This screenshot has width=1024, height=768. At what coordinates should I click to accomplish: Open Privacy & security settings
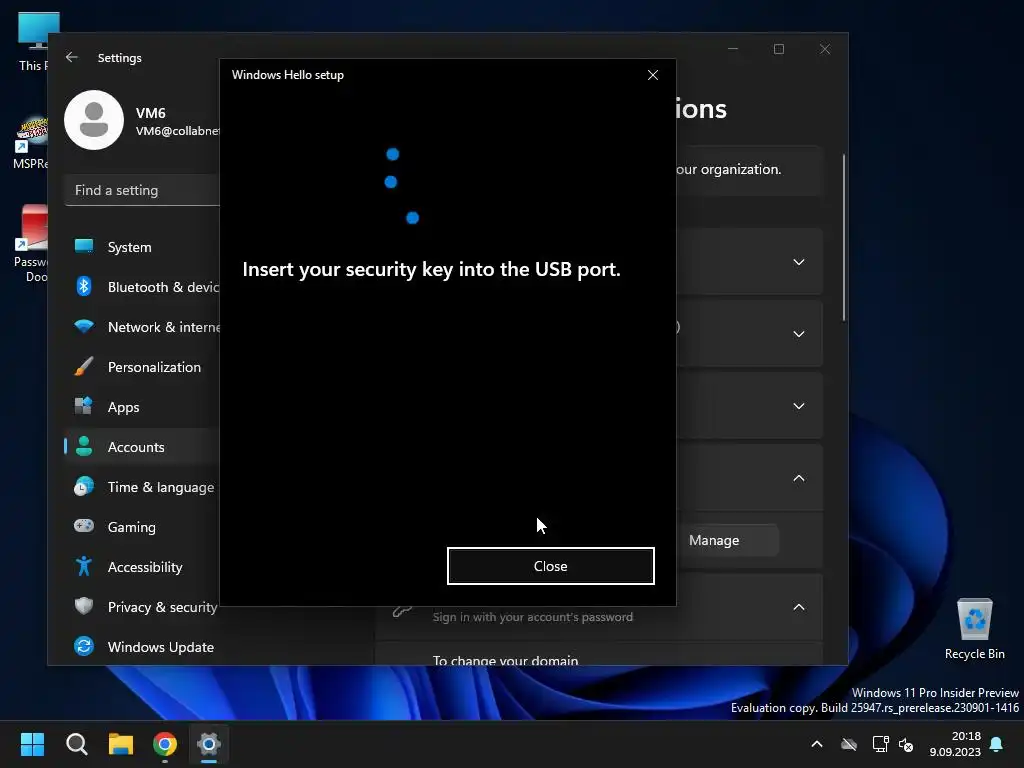[142, 607]
